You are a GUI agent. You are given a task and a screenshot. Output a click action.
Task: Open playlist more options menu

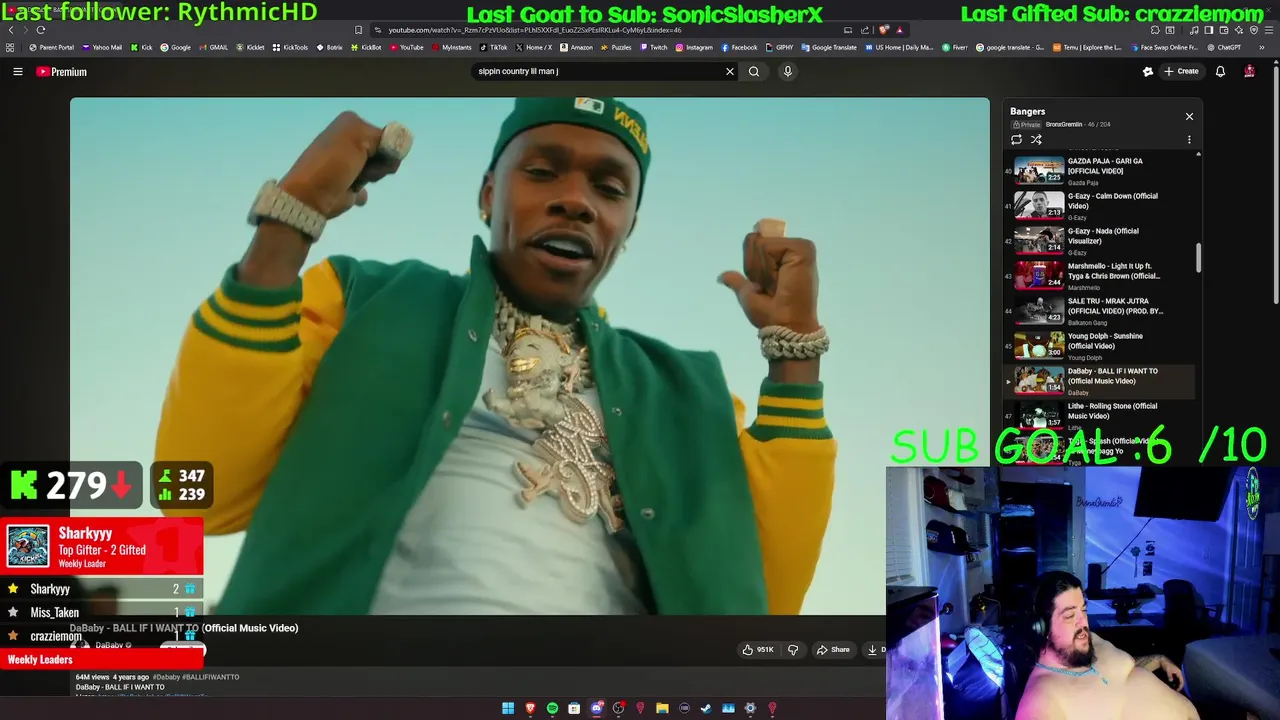1189,140
